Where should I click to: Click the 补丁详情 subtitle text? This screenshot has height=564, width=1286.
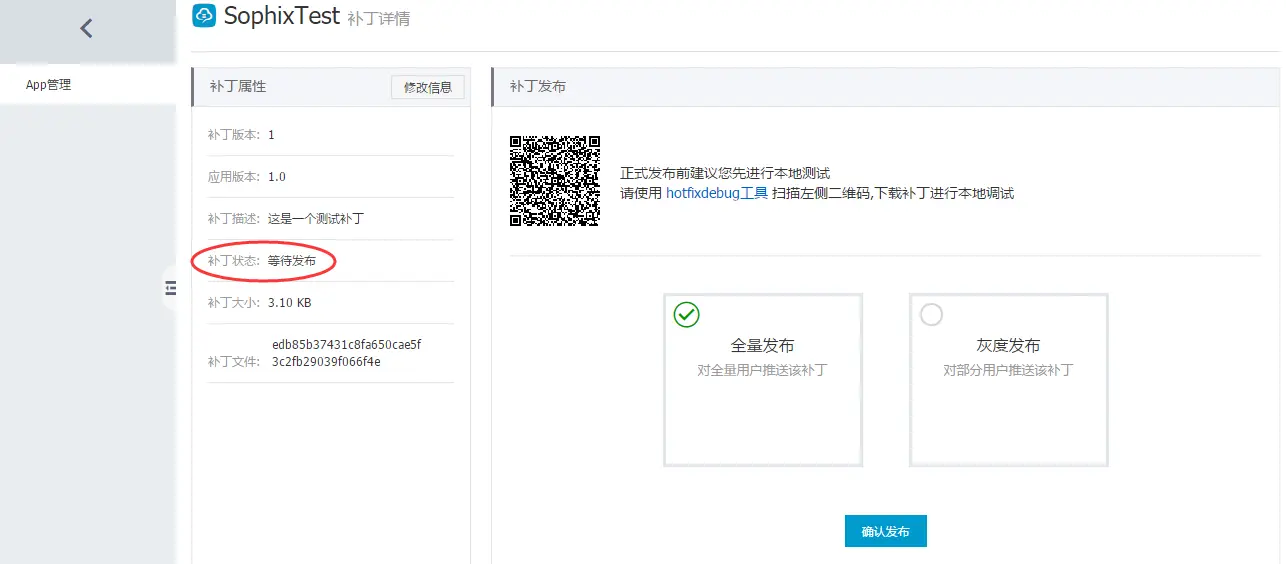[x=378, y=19]
